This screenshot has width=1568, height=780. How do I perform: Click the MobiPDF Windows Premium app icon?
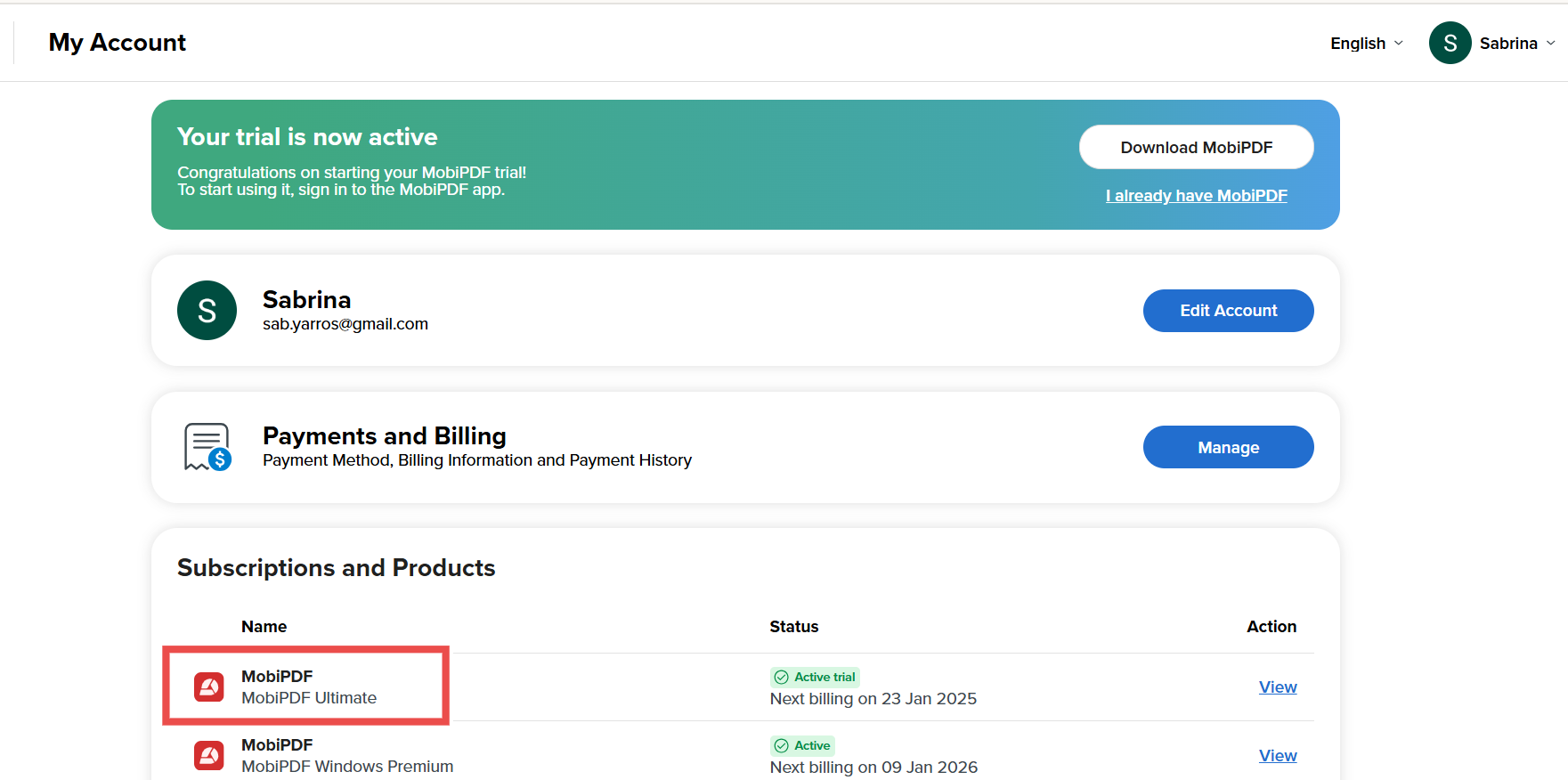209,755
